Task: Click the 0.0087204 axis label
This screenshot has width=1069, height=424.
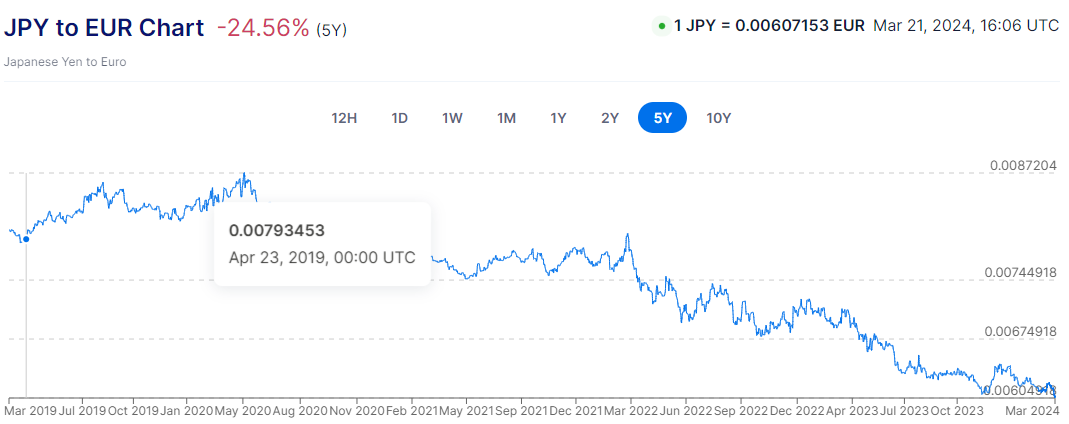Action: (1023, 166)
